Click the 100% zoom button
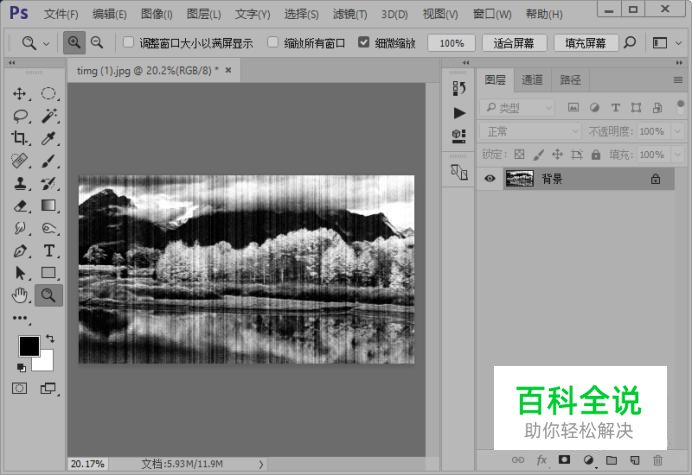 [x=451, y=43]
